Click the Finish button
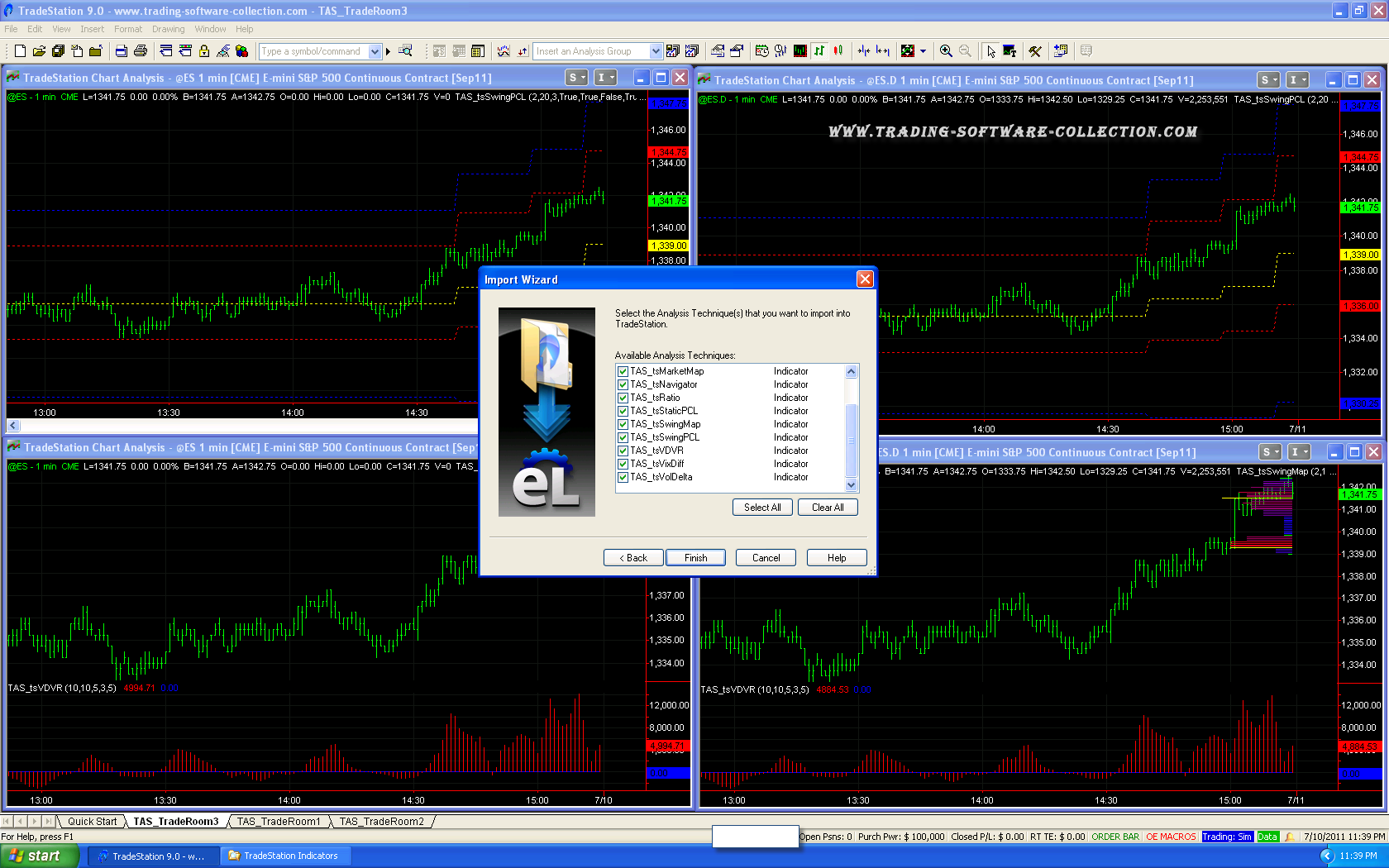The height and width of the screenshot is (868, 1389). click(x=695, y=558)
